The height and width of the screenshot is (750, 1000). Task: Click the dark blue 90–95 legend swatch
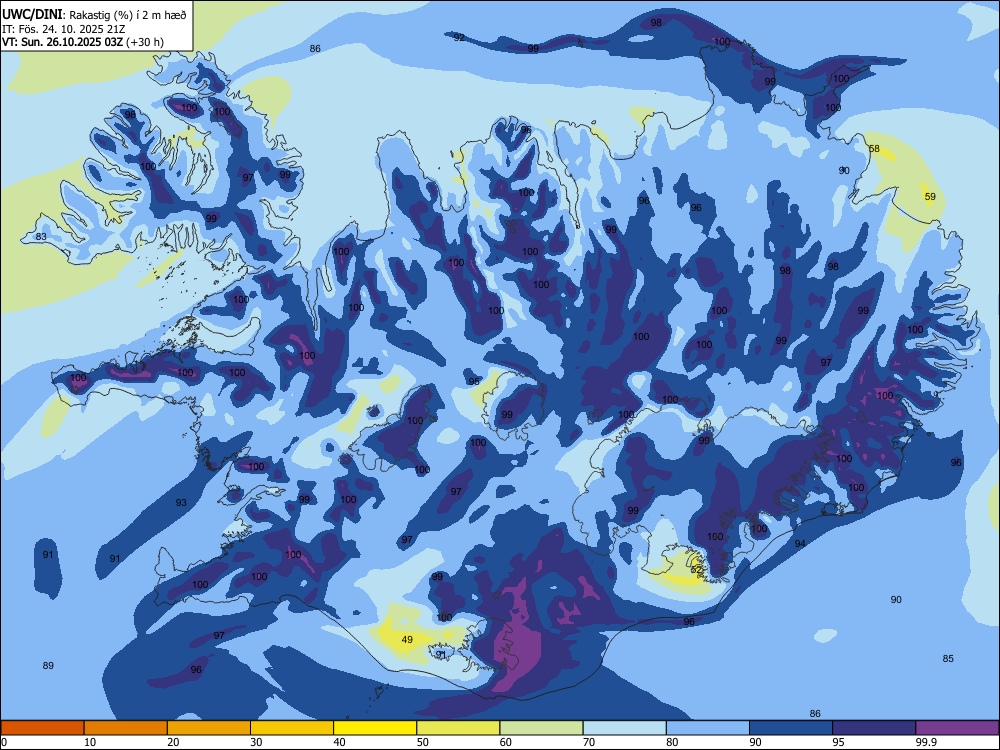[x=791, y=728]
